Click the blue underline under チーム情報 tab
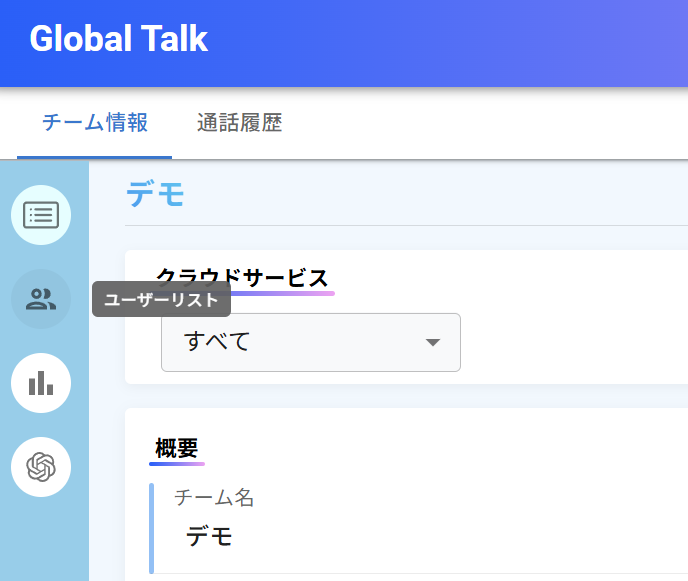688x581 pixels. [x=95, y=157]
